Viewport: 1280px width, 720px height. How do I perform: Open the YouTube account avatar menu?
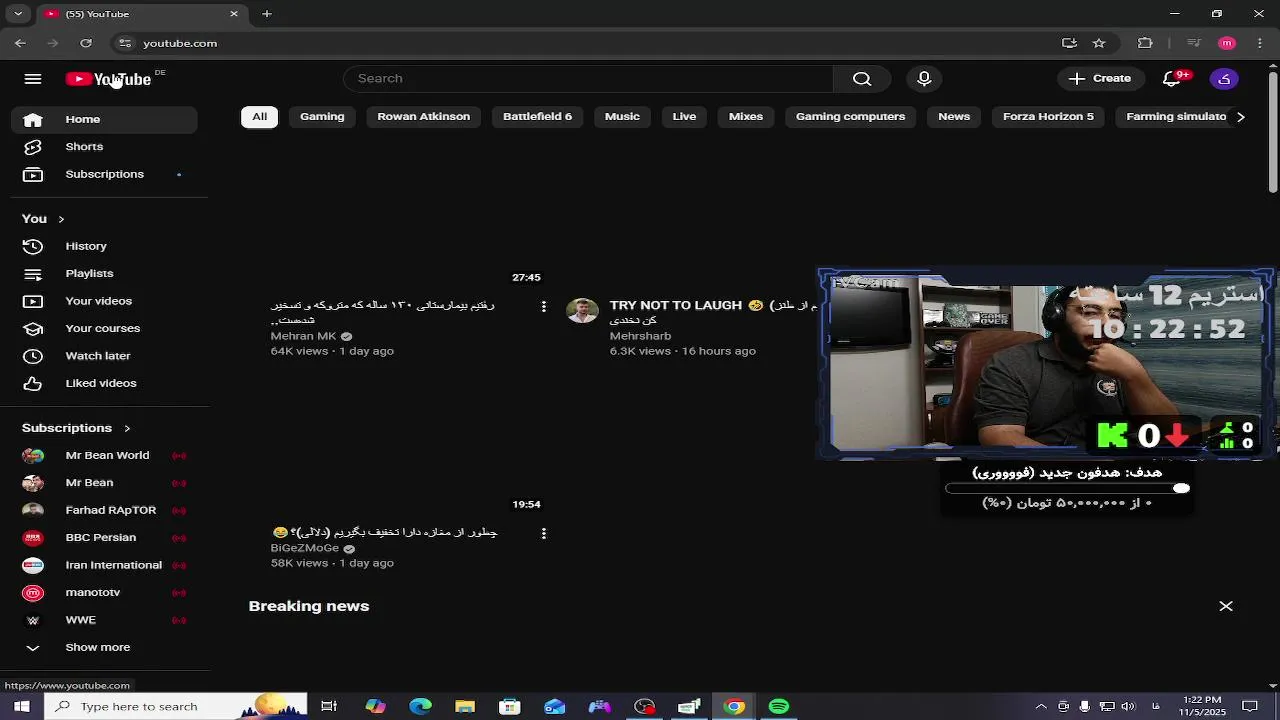click(x=1224, y=79)
